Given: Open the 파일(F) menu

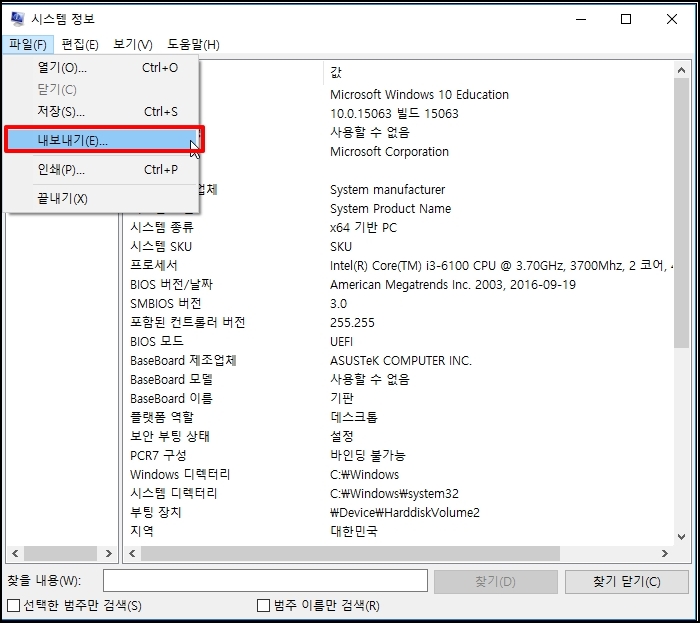Looking at the screenshot, I should pos(28,45).
